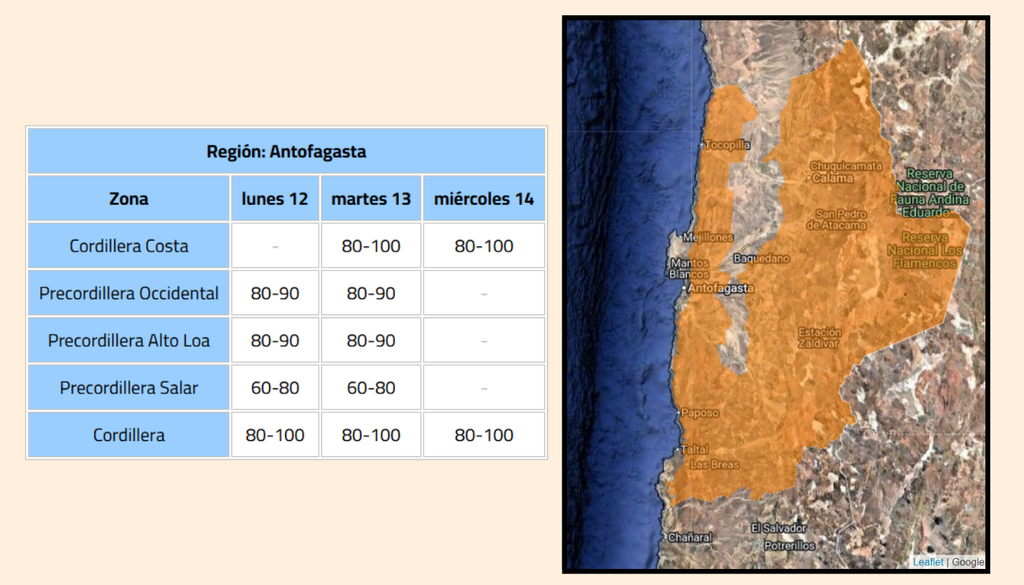Image resolution: width=1024 pixels, height=585 pixels.
Task: Select Precordillera Occidental's martes 13 value '80-90'
Action: (x=371, y=293)
